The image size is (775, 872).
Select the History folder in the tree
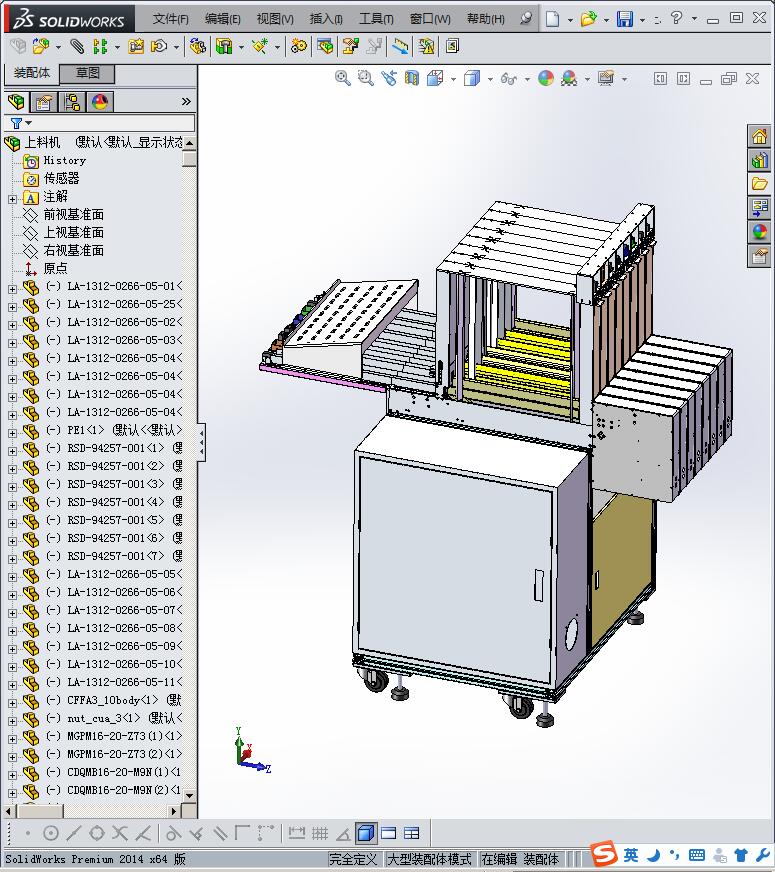tap(64, 161)
